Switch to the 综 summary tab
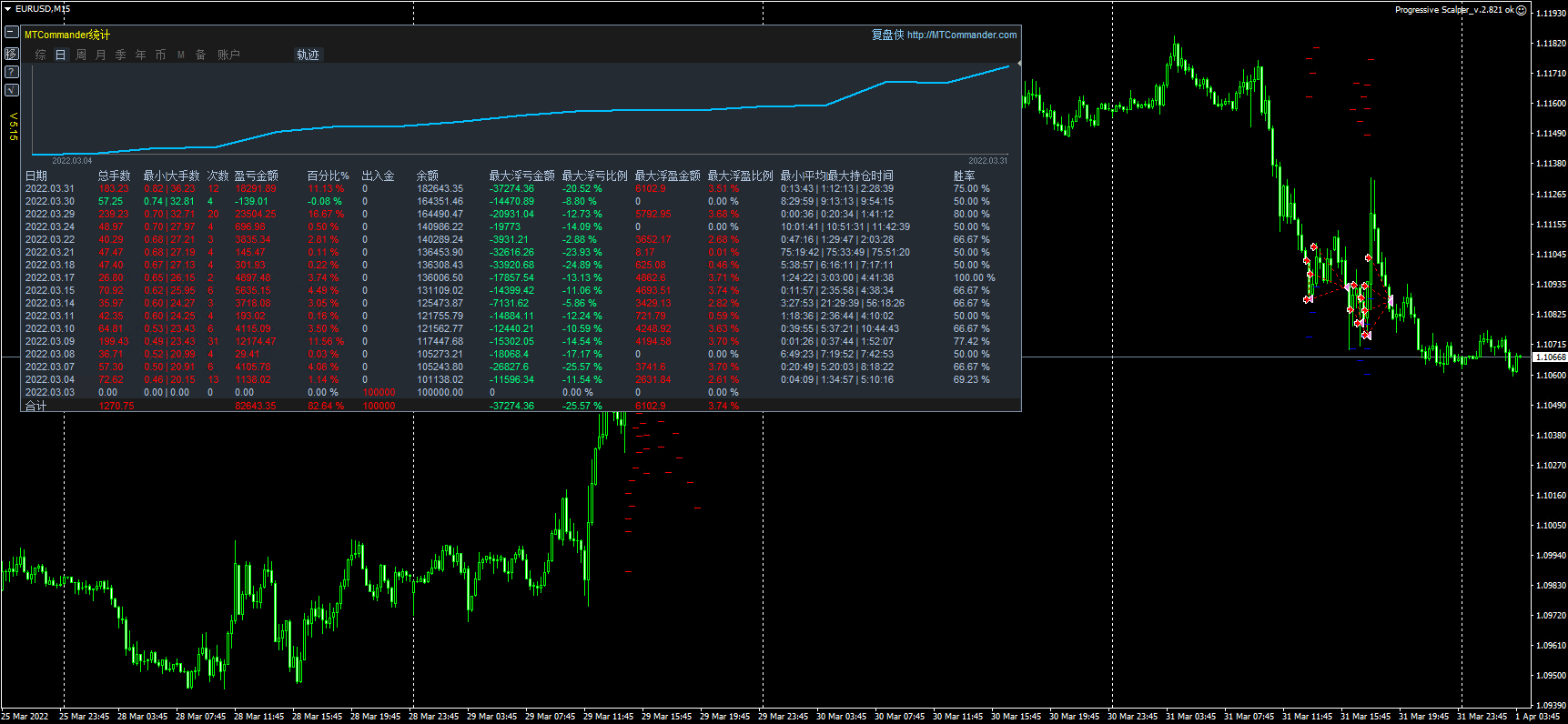1568x724 pixels. coord(40,55)
